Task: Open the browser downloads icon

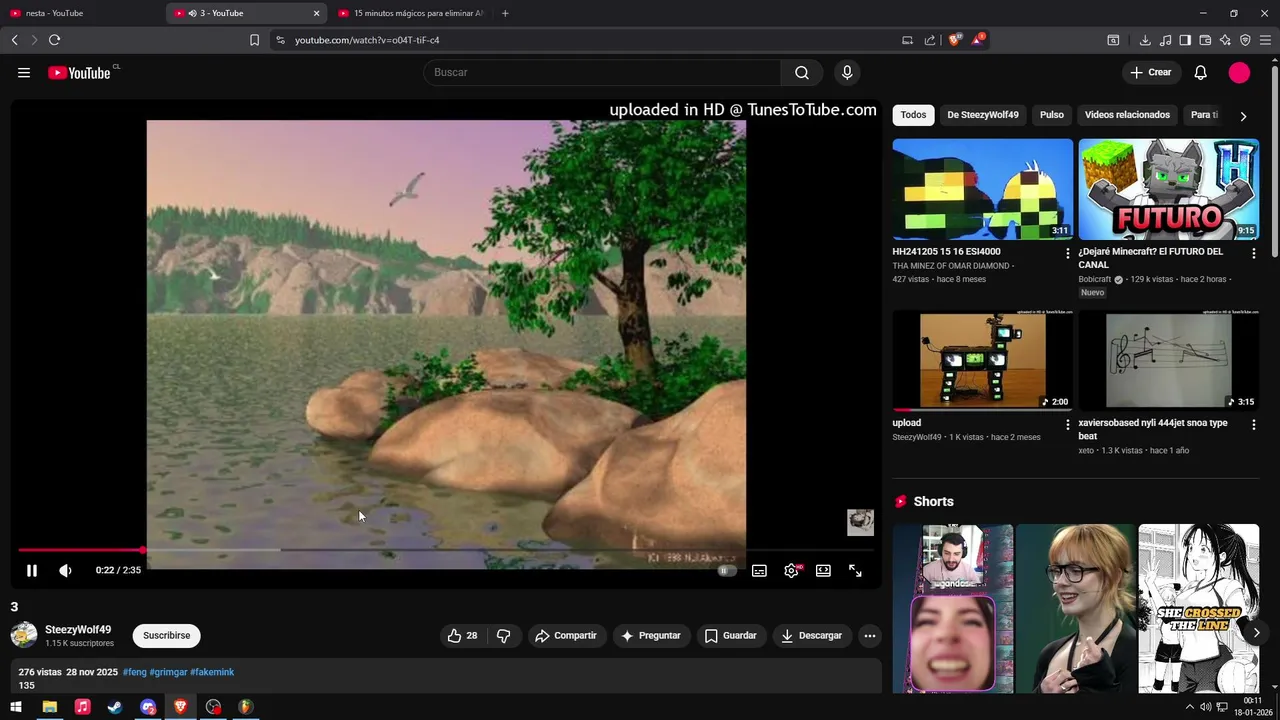Action: coord(1145,40)
